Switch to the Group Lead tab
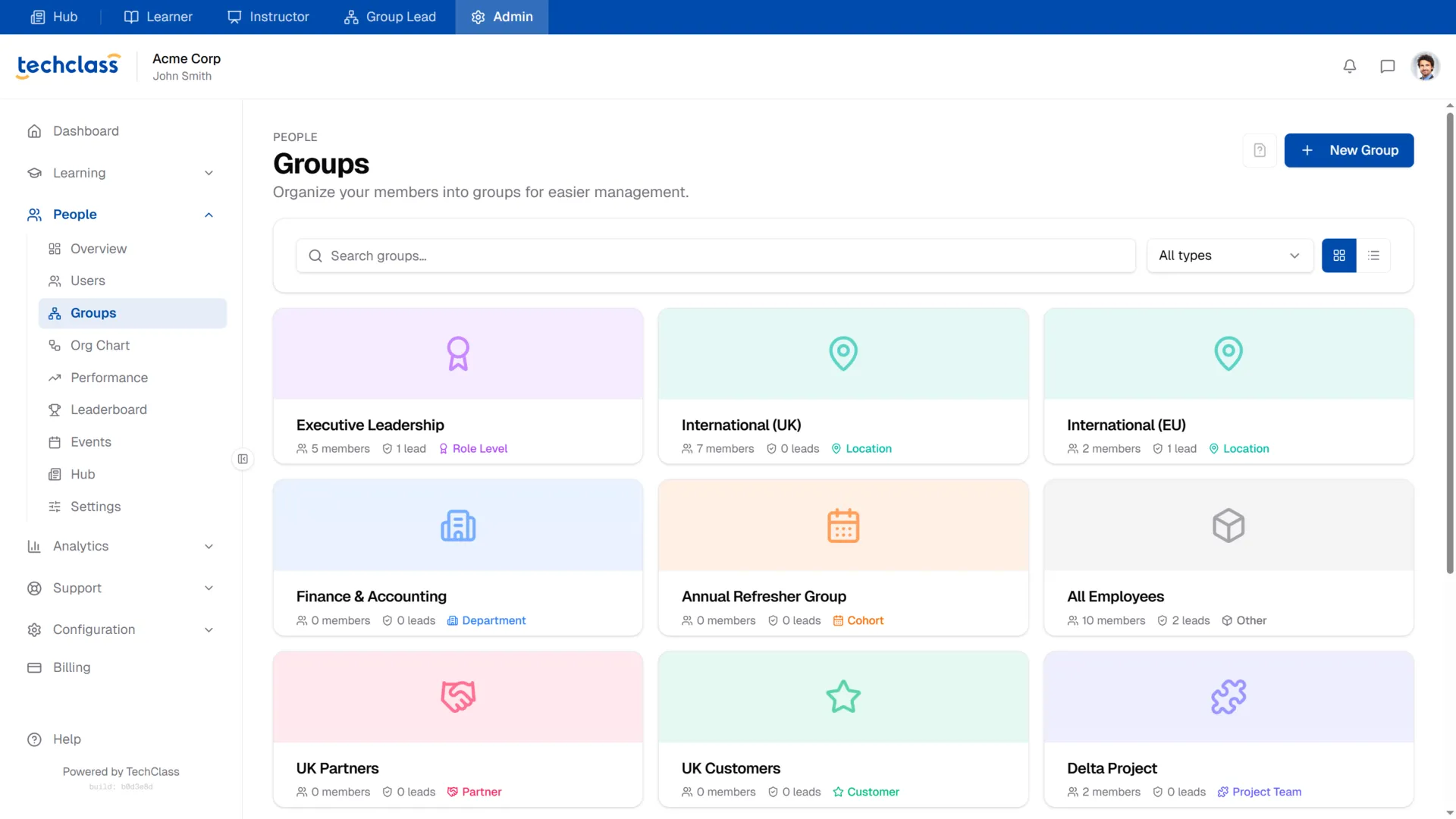1456x819 pixels. (x=391, y=17)
